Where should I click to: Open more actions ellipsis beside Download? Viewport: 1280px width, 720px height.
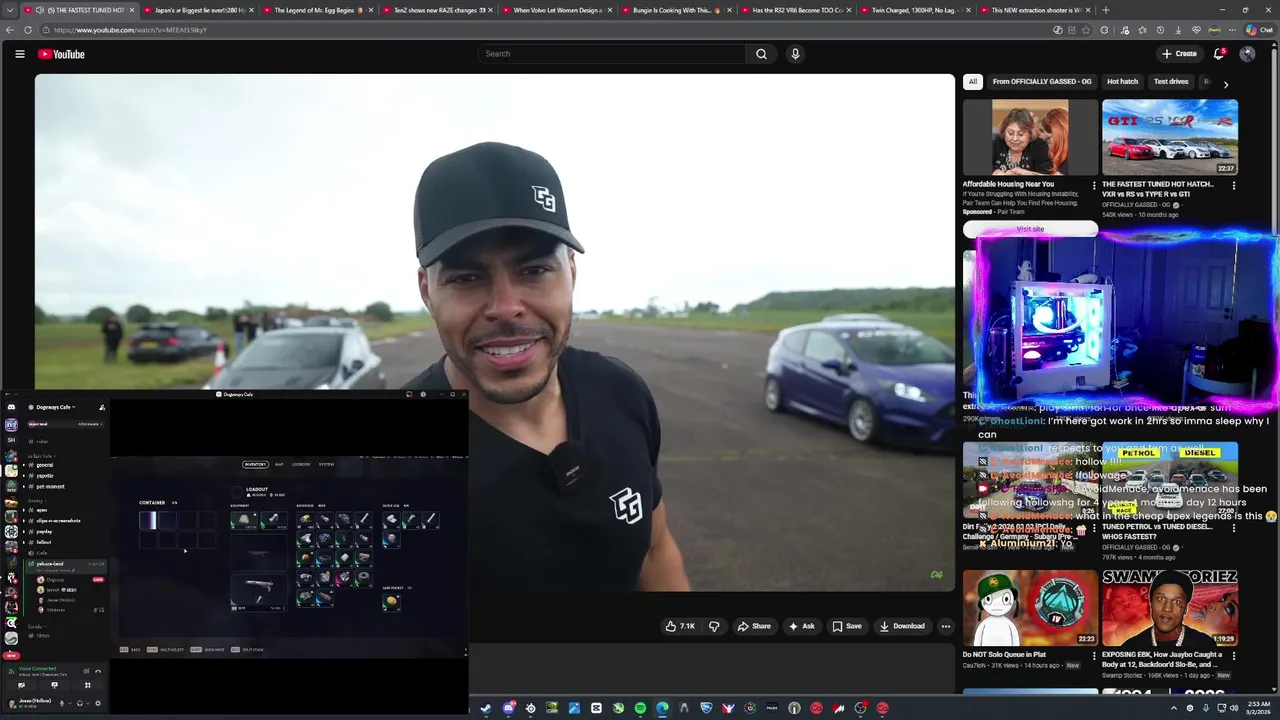coord(945,626)
